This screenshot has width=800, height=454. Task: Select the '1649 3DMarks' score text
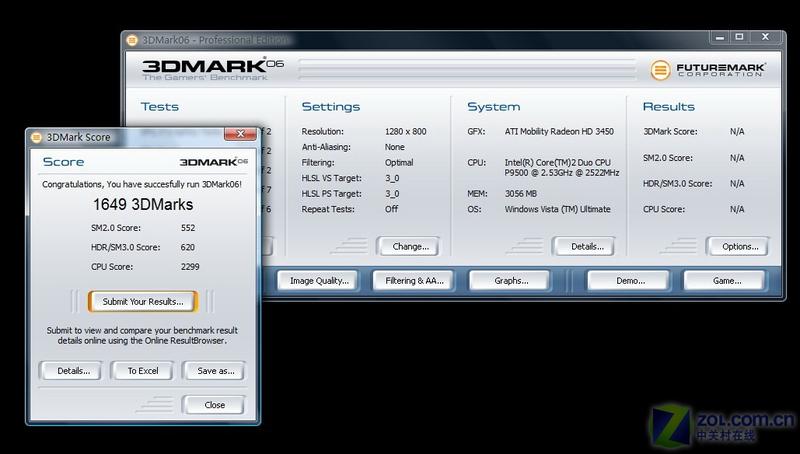[x=143, y=205]
